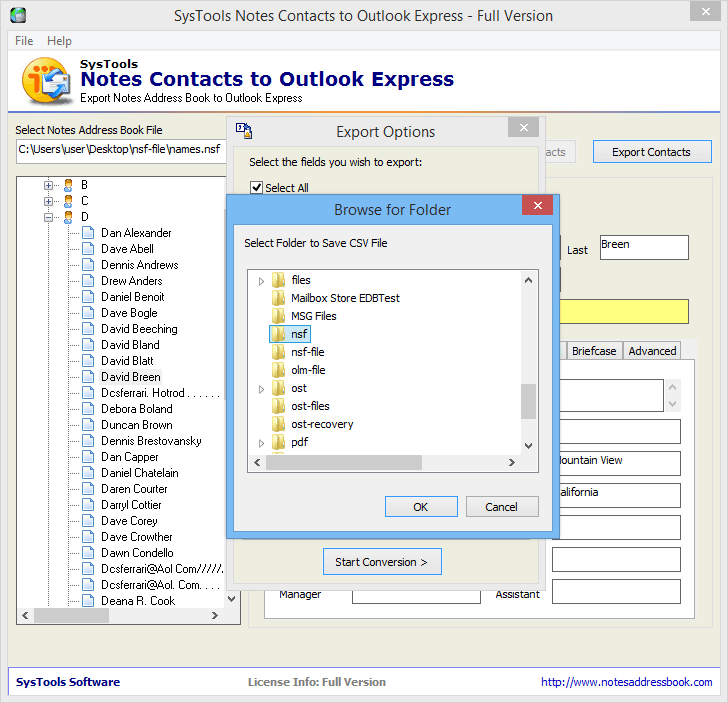Select the Dan Capper contact
This screenshot has width=728, height=703.
click(x=130, y=457)
